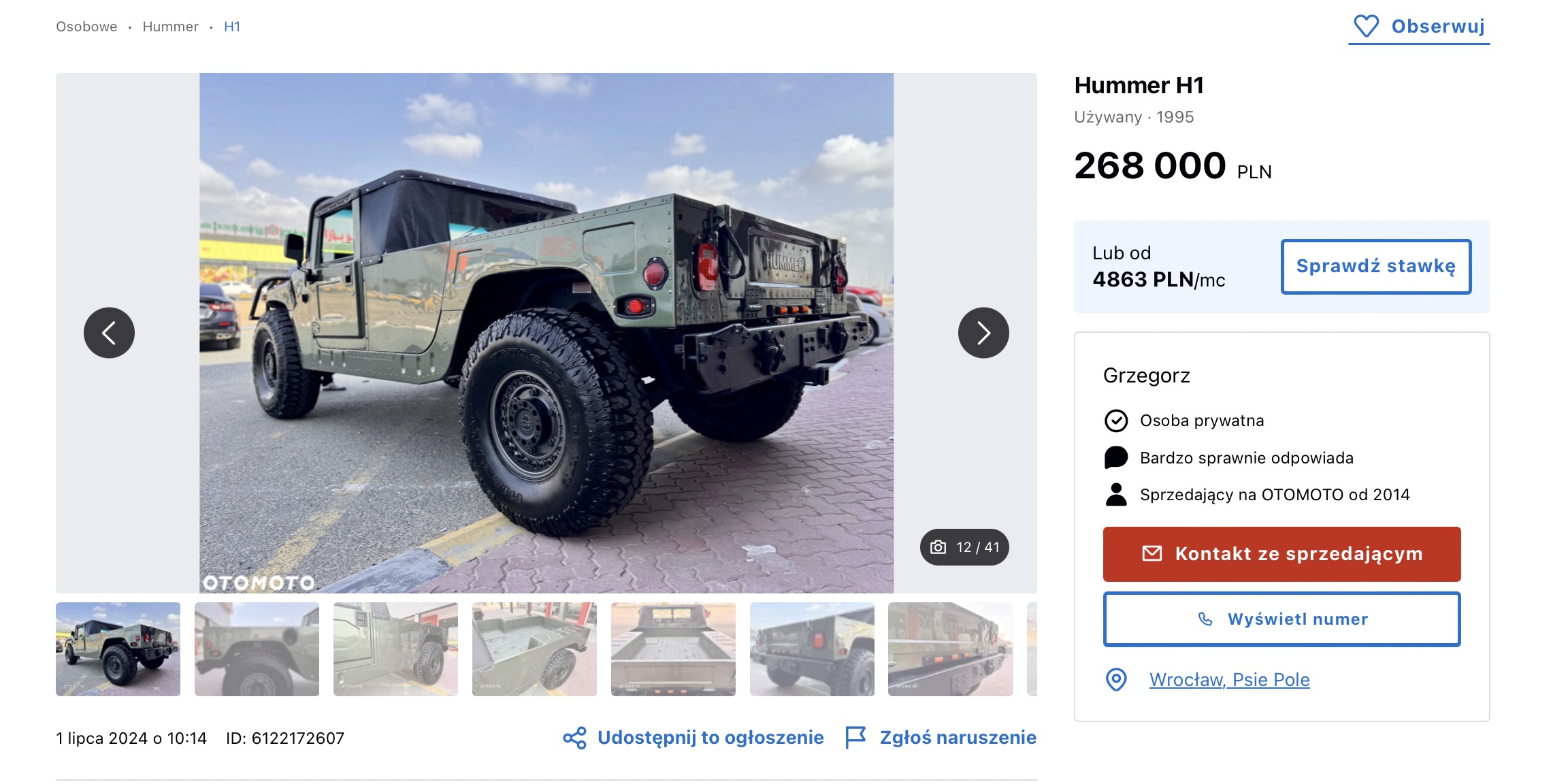Click the phone icon in Wyświetl numer
Viewport: 1568px width, 784px height.
(1205, 619)
